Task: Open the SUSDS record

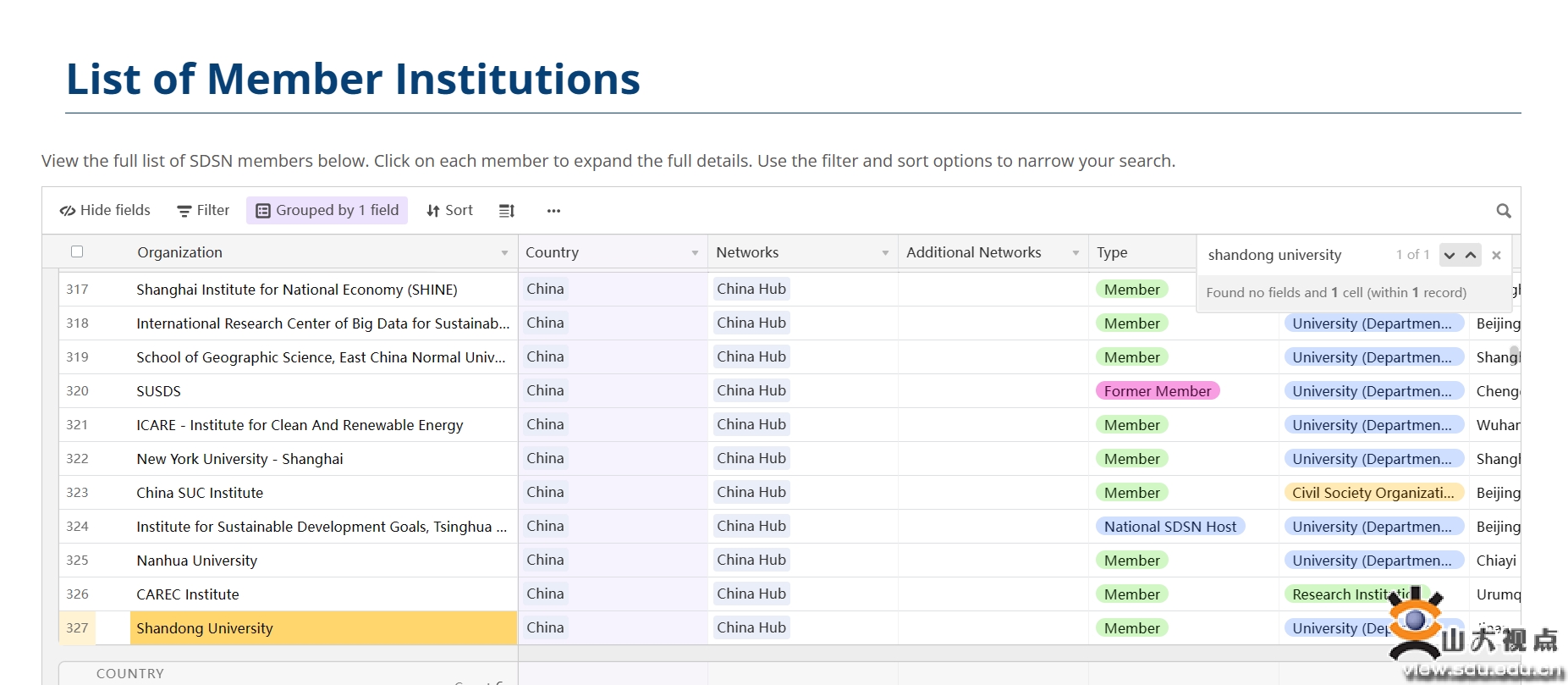Action: pyautogui.click(x=158, y=391)
